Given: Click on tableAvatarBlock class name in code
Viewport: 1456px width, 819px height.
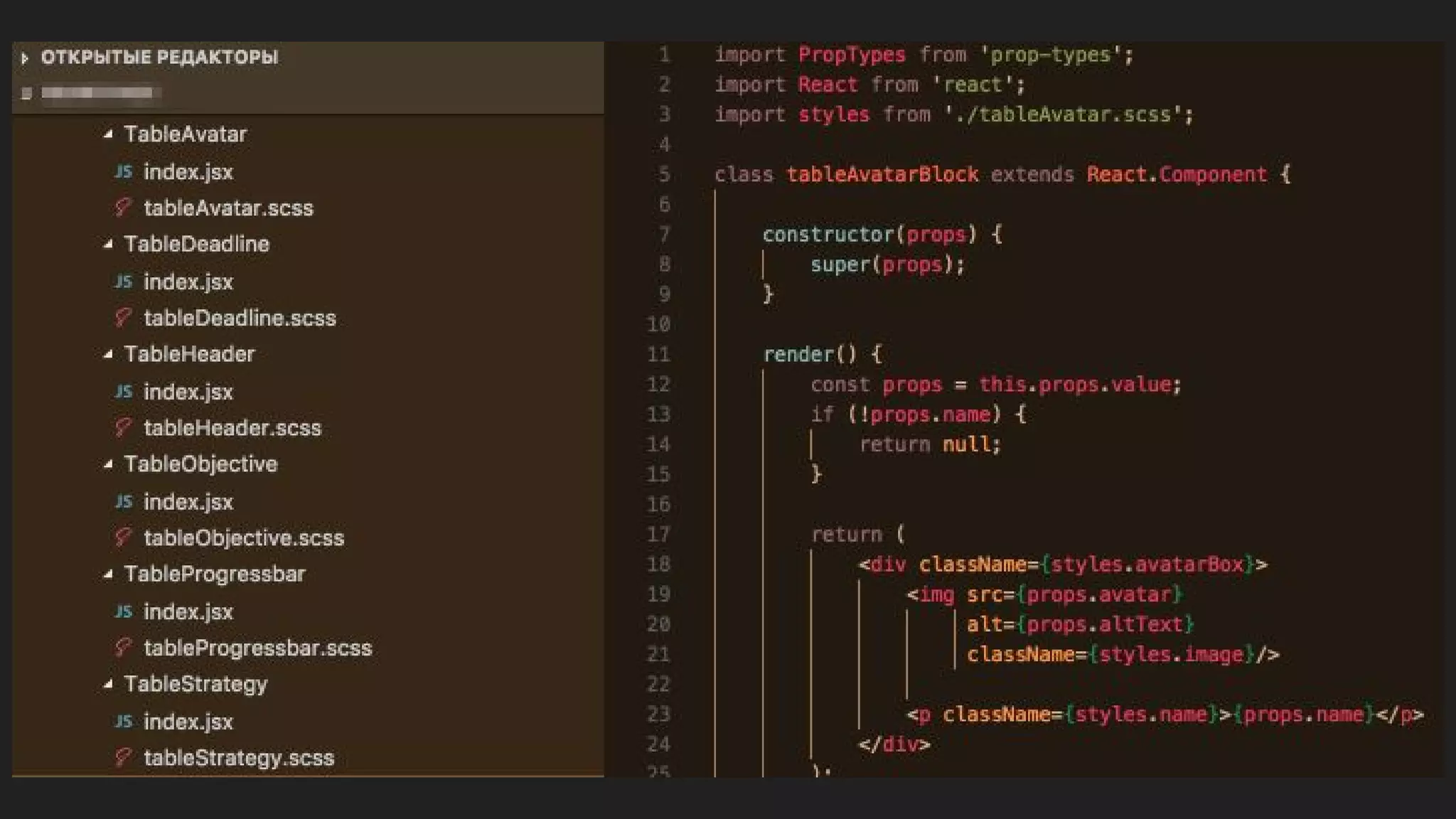Looking at the screenshot, I should 882,174.
